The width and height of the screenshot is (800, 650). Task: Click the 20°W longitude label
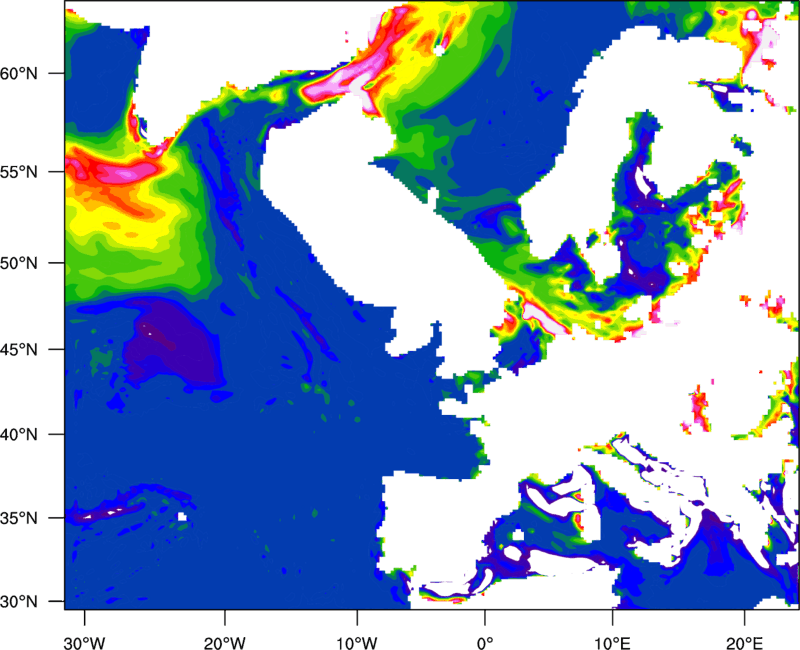[x=225, y=643]
